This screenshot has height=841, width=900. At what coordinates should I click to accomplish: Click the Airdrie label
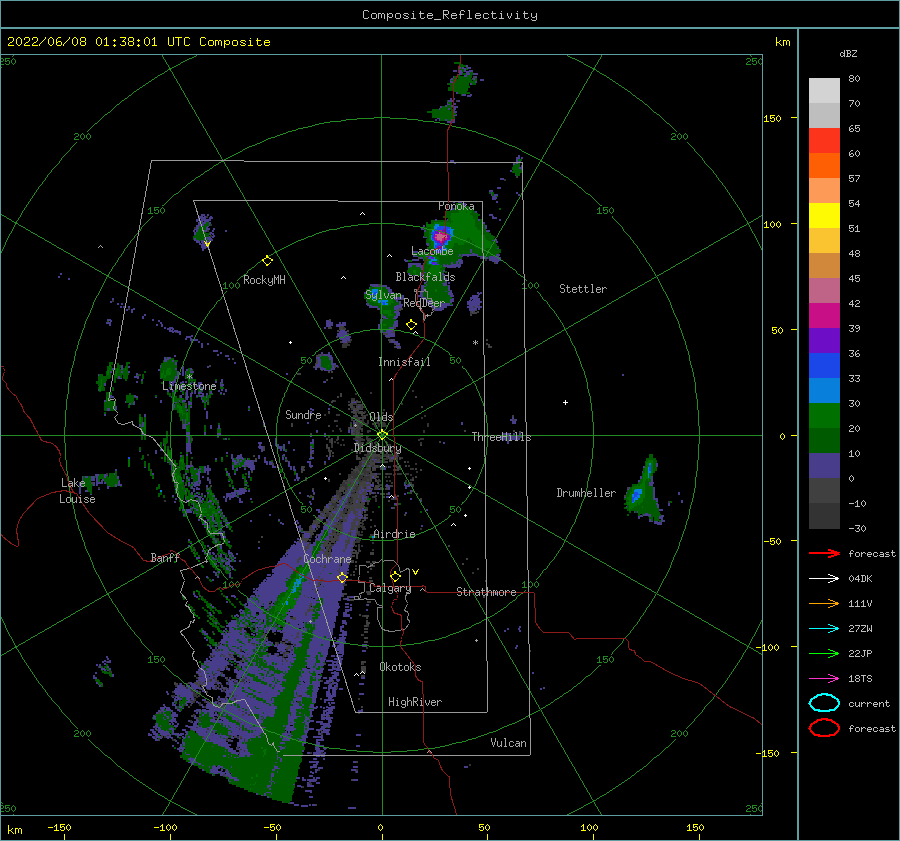point(394,534)
